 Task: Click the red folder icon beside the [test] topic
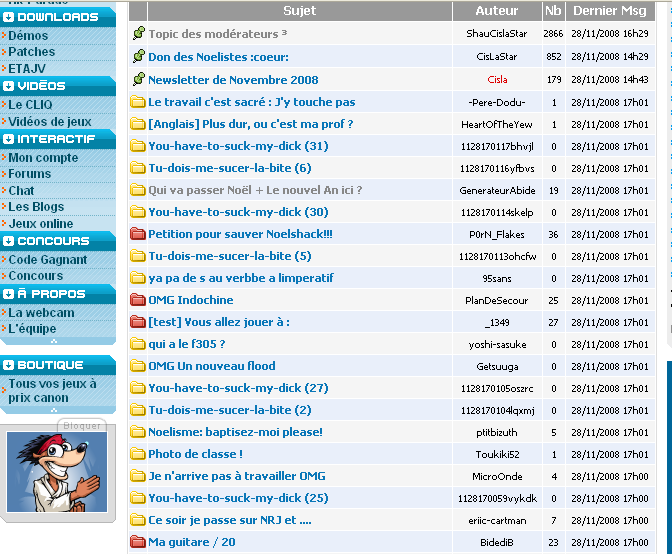click(x=138, y=322)
